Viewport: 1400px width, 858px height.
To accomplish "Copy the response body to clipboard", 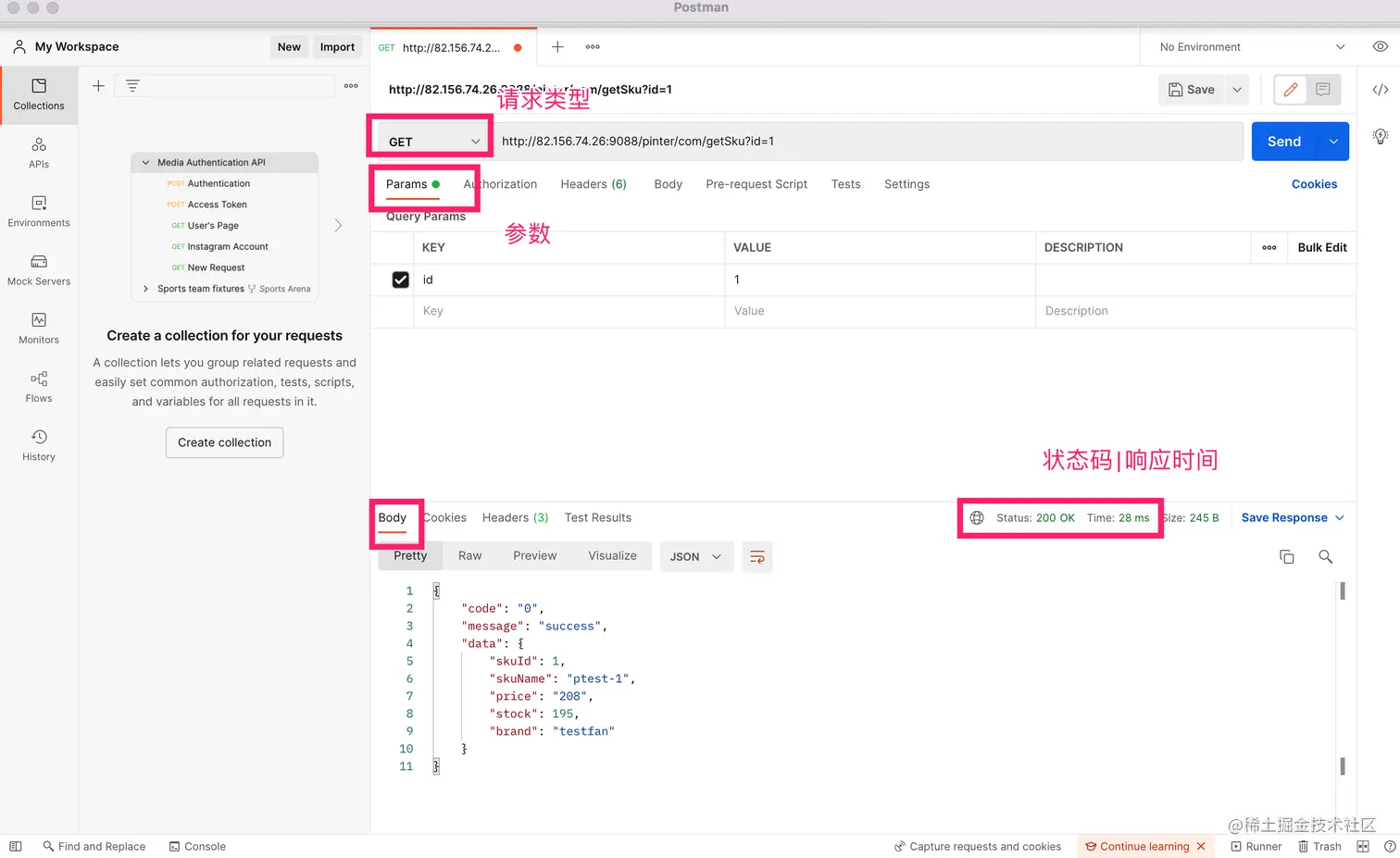I will point(1286,557).
